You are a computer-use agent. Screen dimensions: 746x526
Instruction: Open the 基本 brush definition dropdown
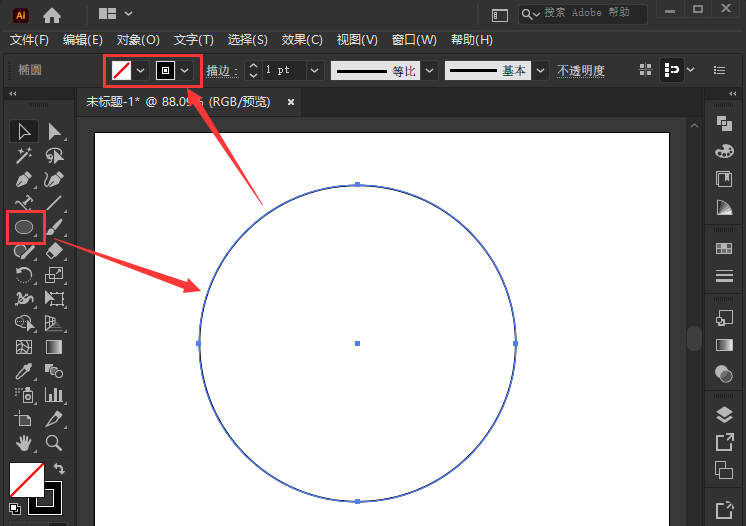tap(540, 71)
